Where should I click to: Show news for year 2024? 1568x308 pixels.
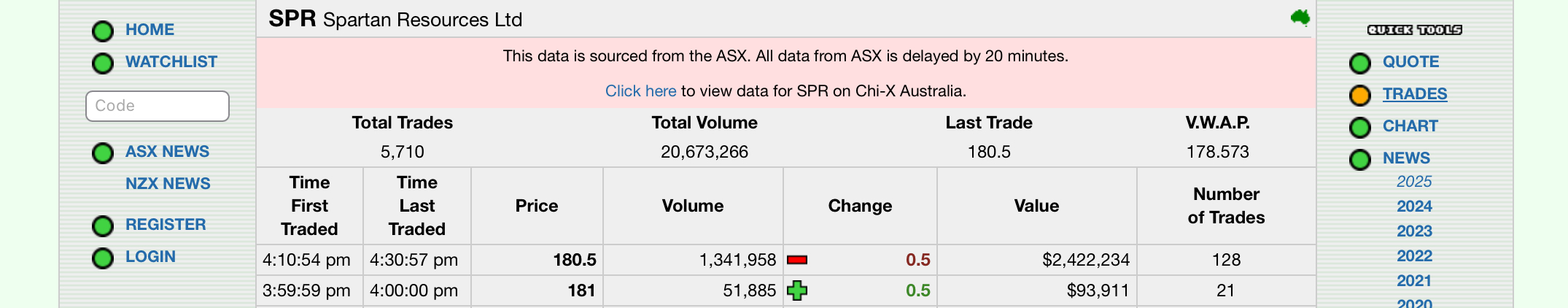pyautogui.click(x=1414, y=207)
